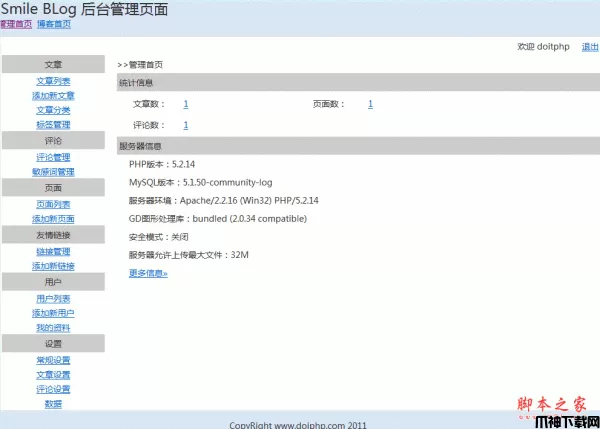Open 文章分类 in the sidebar
The width and height of the screenshot is (600, 429).
(x=53, y=110)
